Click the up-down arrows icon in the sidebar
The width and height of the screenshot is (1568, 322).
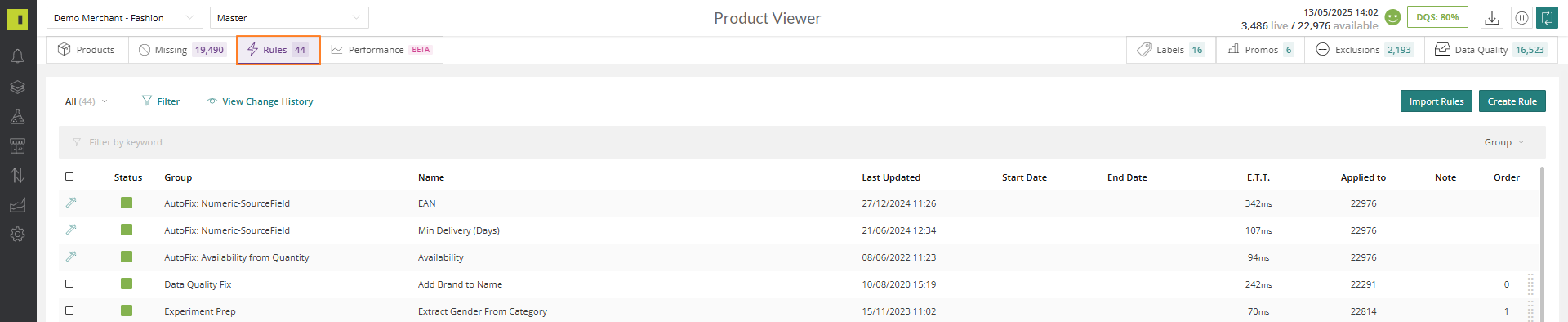click(17, 175)
